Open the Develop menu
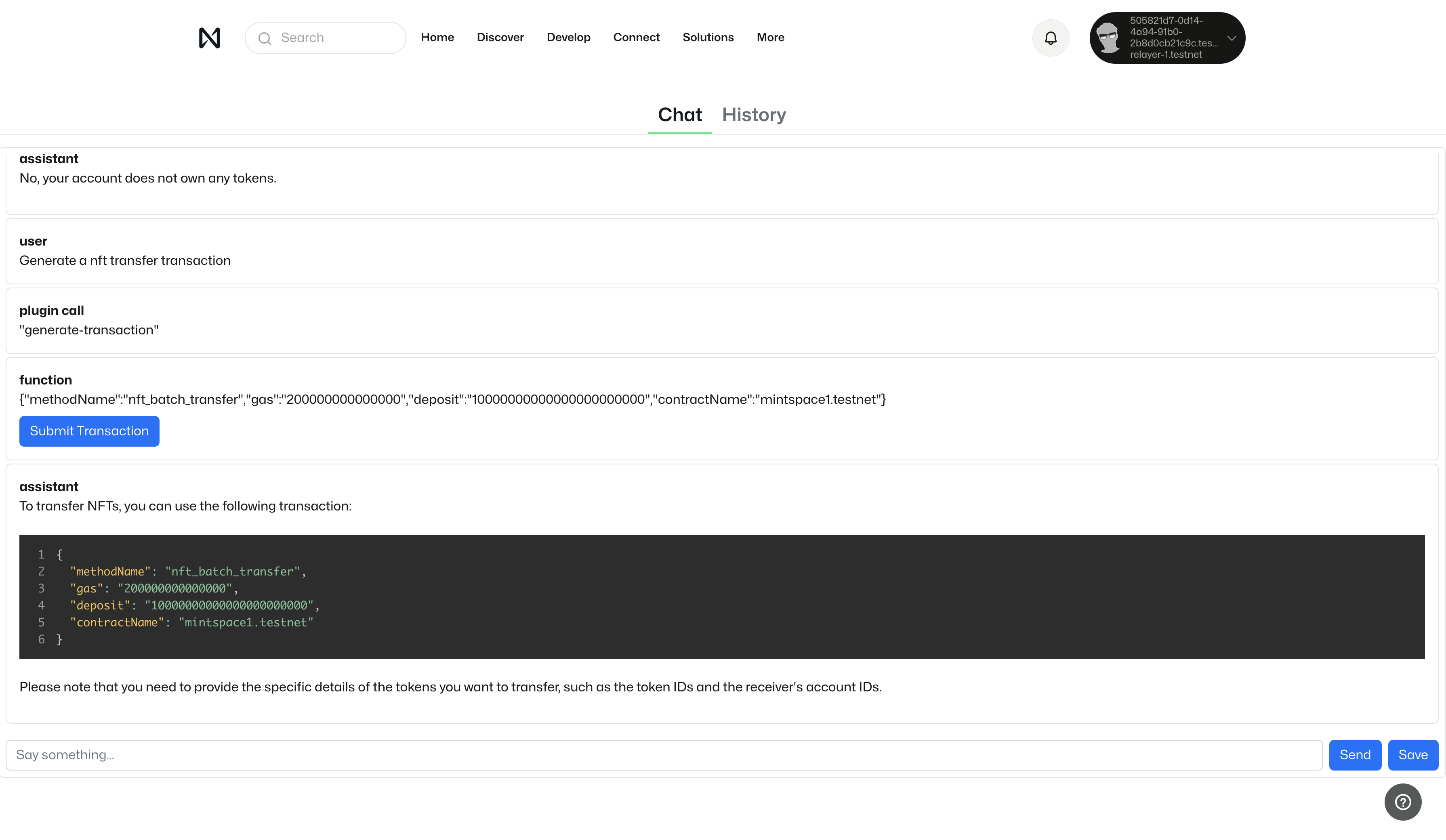Screen dimensions: 1446x840 (x=568, y=37)
